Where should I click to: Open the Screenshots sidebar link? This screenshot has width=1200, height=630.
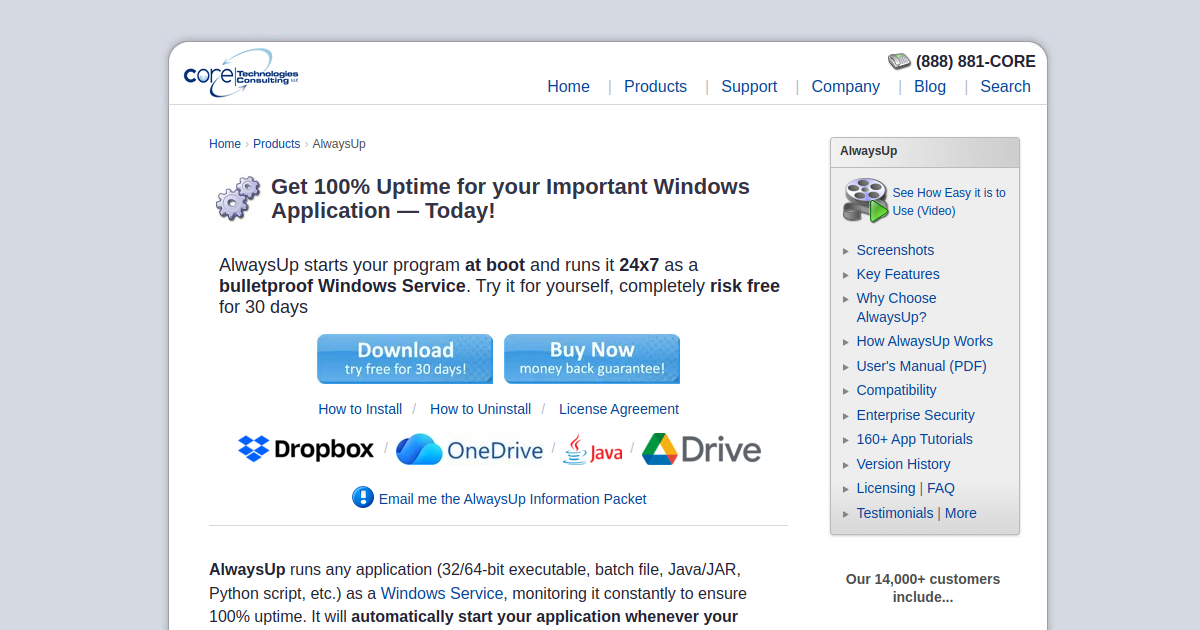pos(895,250)
